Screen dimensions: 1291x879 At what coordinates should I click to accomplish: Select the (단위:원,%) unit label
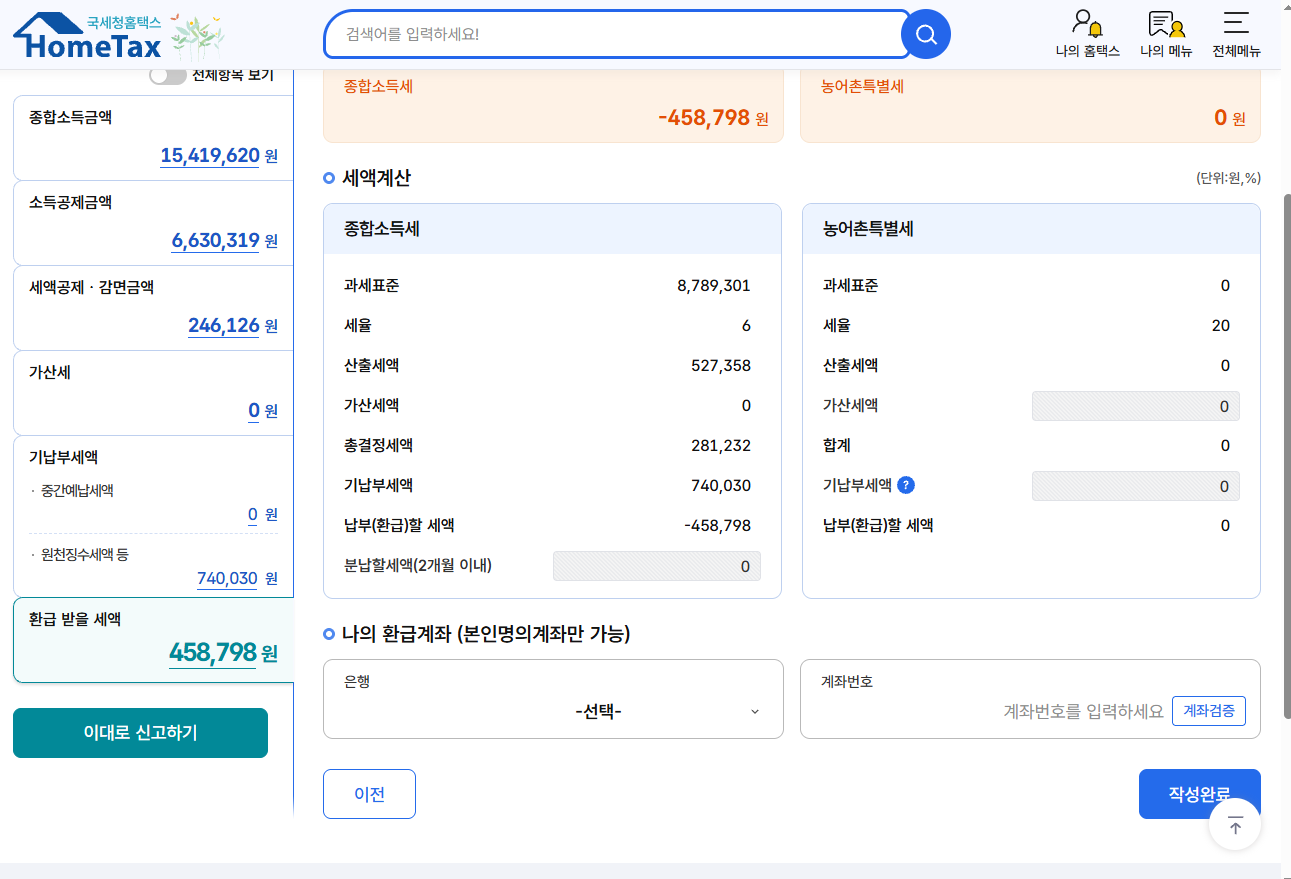(x=1228, y=178)
